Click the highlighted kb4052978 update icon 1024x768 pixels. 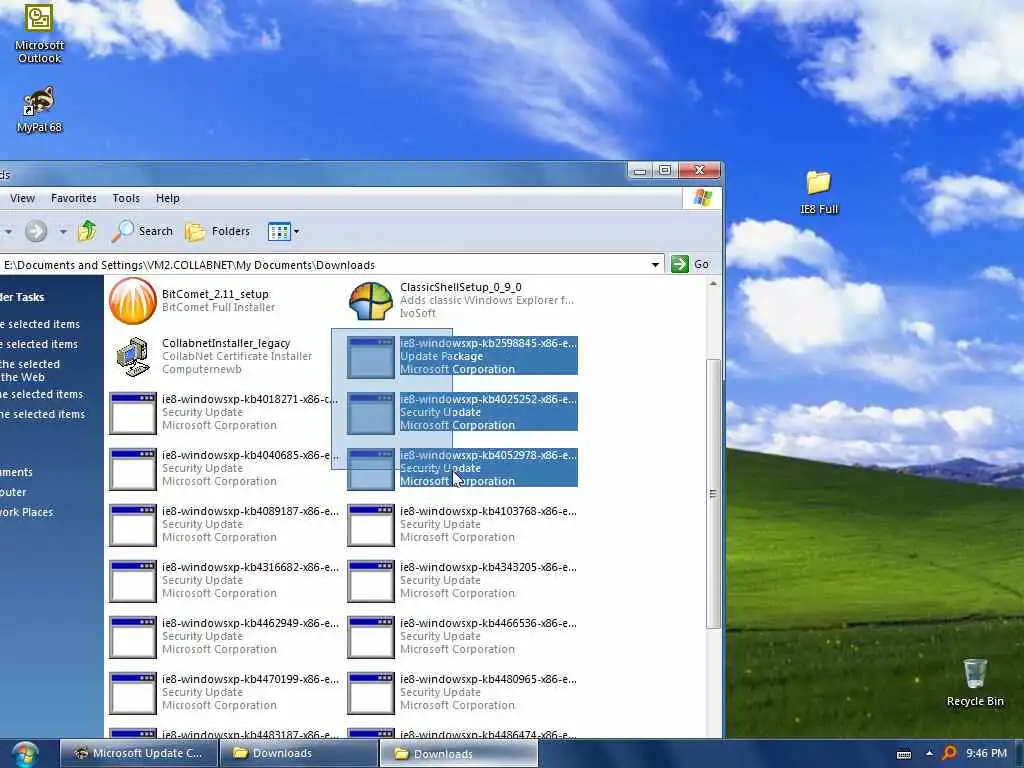[x=371, y=469]
